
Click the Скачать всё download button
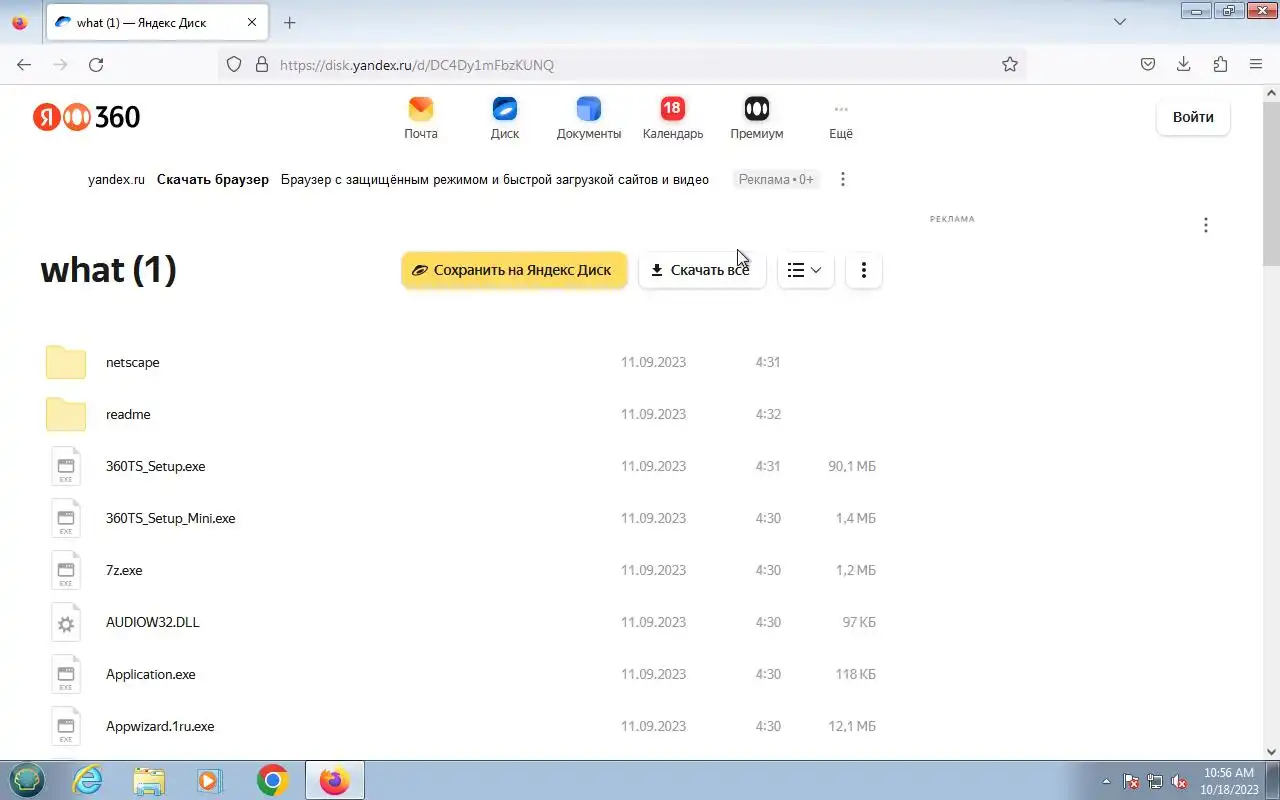[702, 270]
